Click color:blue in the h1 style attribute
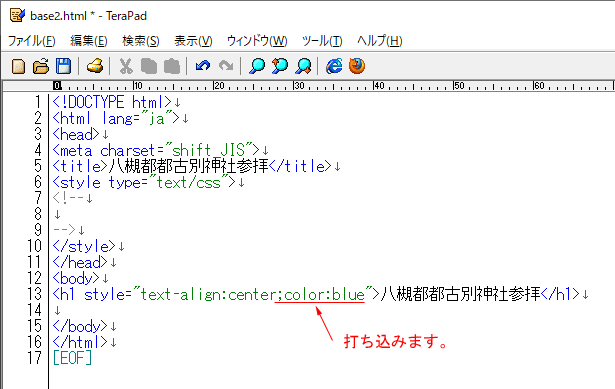 click(324, 294)
